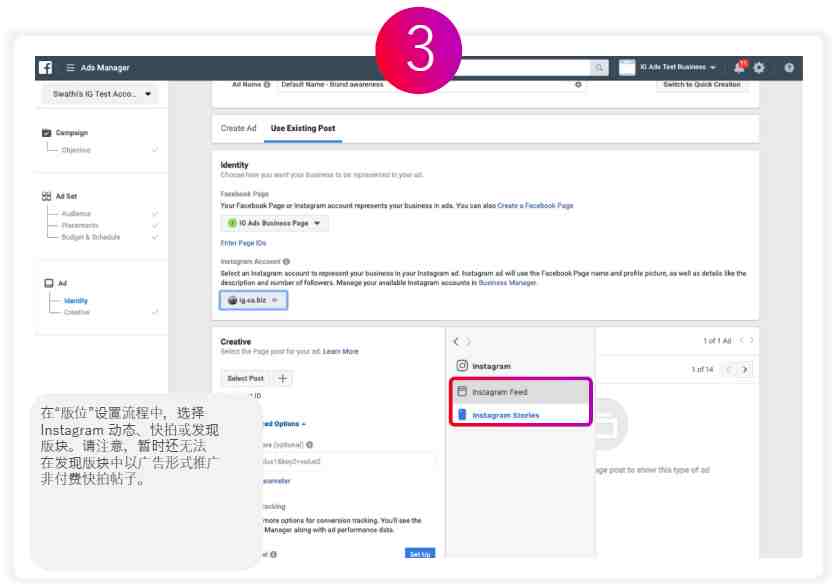Click the Instagram logo icon in placements
This screenshot has height=588, width=837.
click(x=462, y=365)
